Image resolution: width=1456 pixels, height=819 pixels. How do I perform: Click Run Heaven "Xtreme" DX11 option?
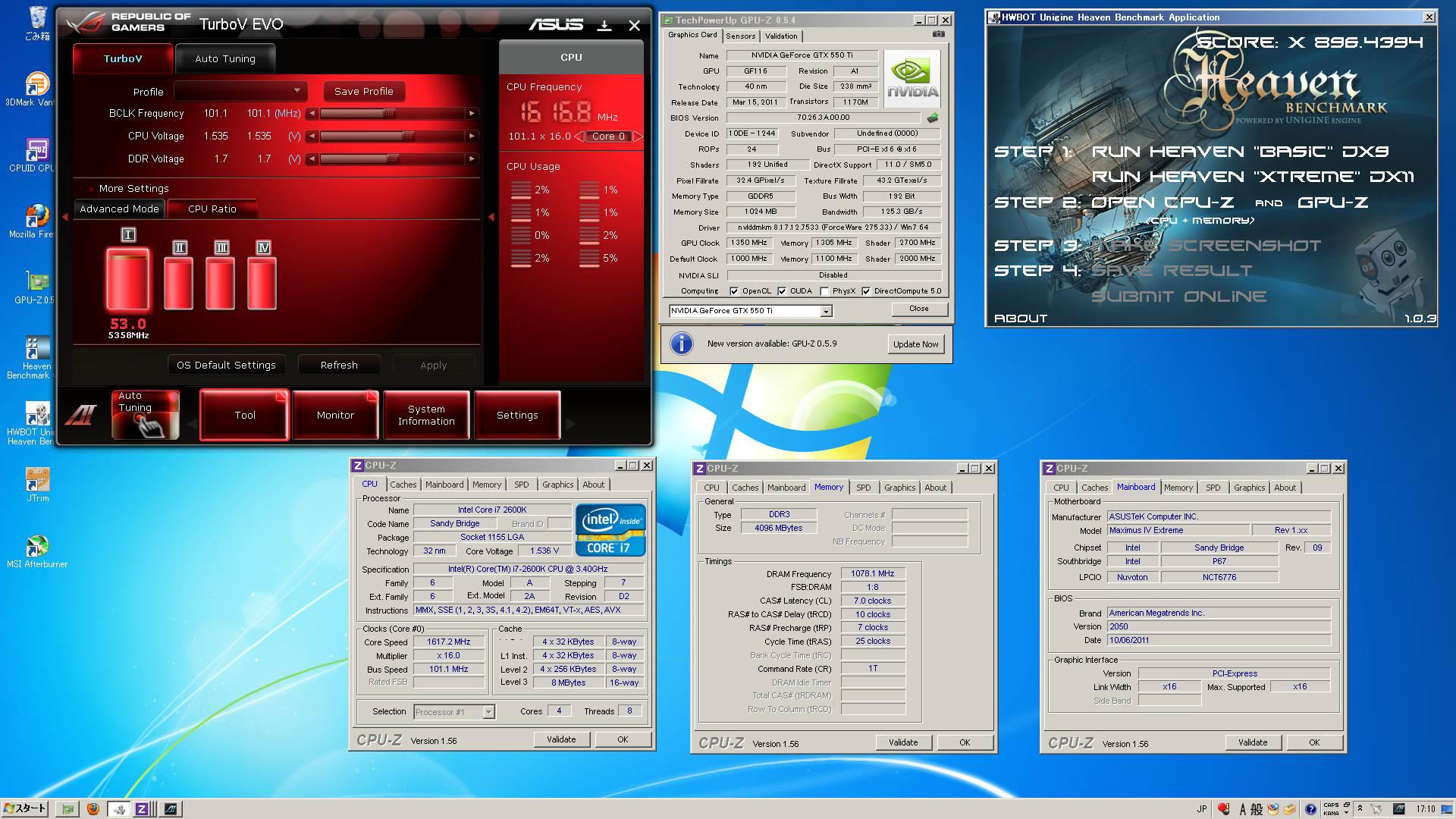pos(1253,177)
